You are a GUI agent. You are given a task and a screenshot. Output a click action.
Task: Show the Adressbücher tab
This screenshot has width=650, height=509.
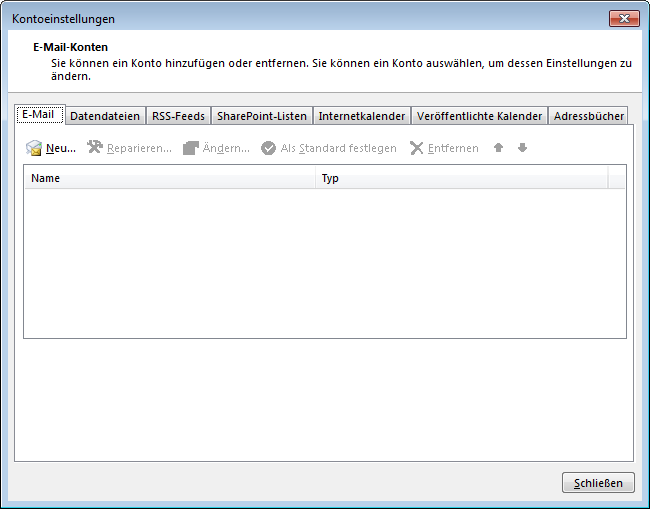point(589,116)
